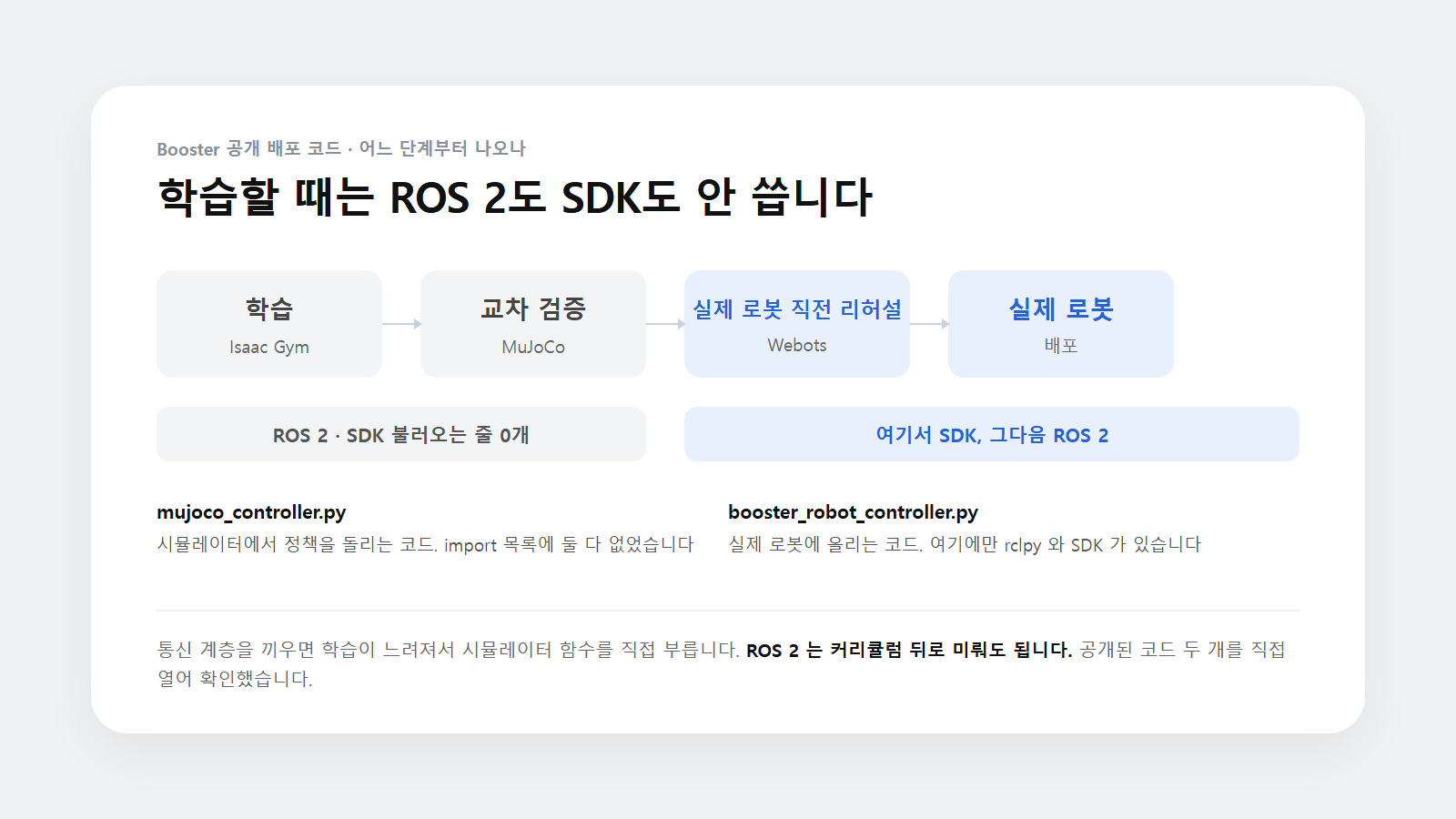Screen dimensions: 1456x819
Task: Click the 실제 로봇 직전 리허설 Webots card
Action: tap(797, 324)
